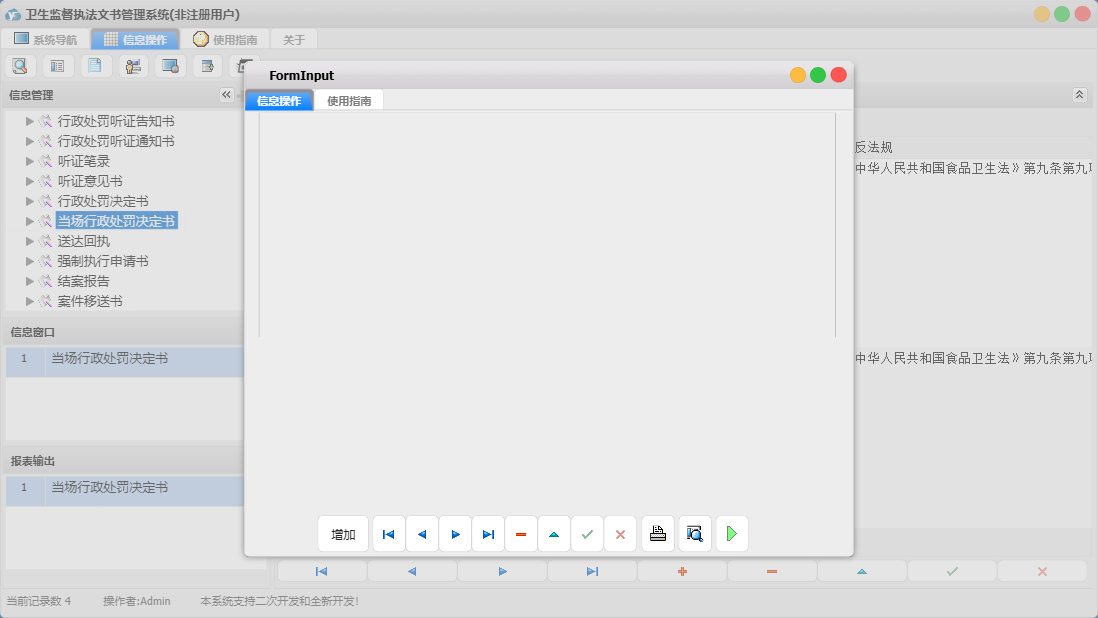Expand 结案报告 tree node
Screen dimensions: 1098x618
[29, 281]
